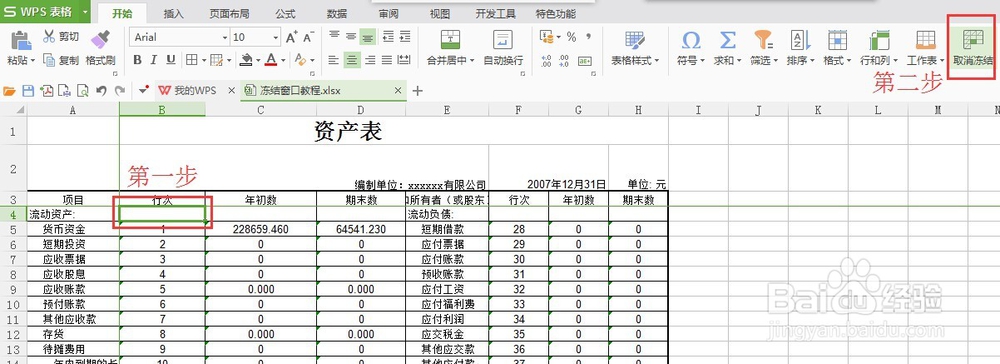Increase indent in the alignment group
The width and height of the screenshot is (1000, 364).
(404, 37)
